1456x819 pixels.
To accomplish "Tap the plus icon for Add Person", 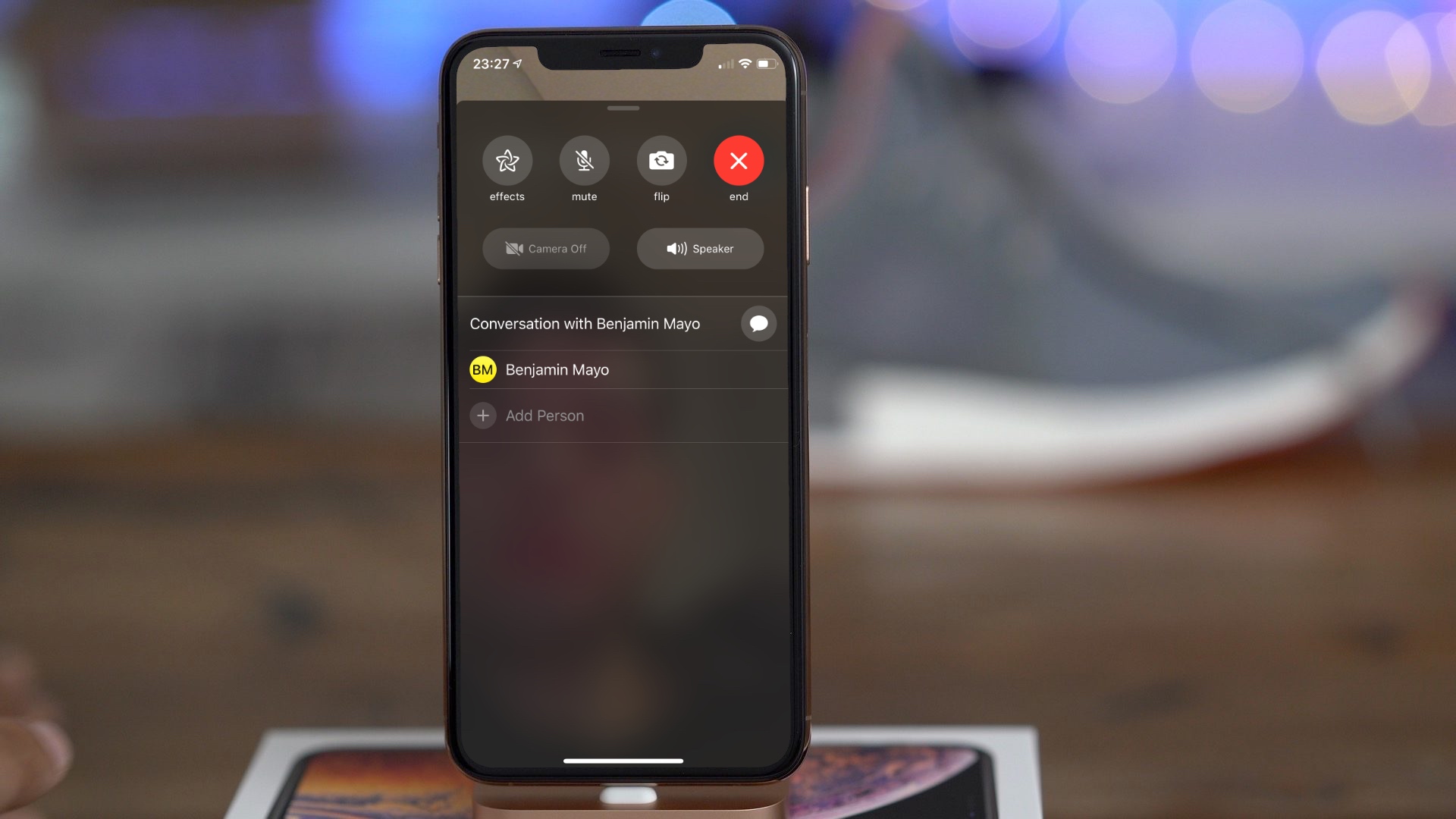I will (483, 415).
